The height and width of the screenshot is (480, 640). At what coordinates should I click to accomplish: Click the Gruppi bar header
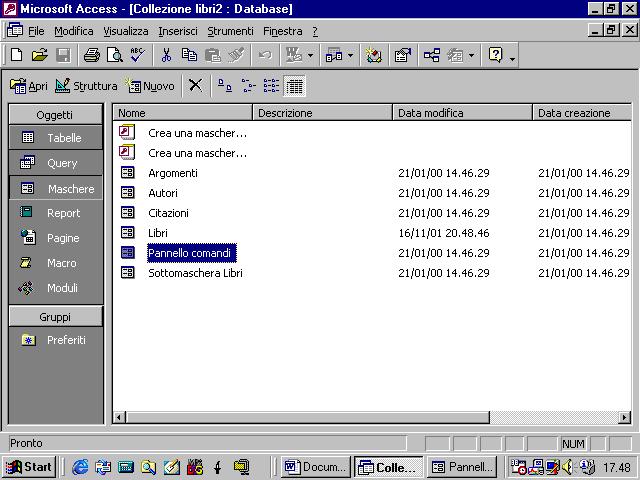pyautogui.click(x=55, y=317)
